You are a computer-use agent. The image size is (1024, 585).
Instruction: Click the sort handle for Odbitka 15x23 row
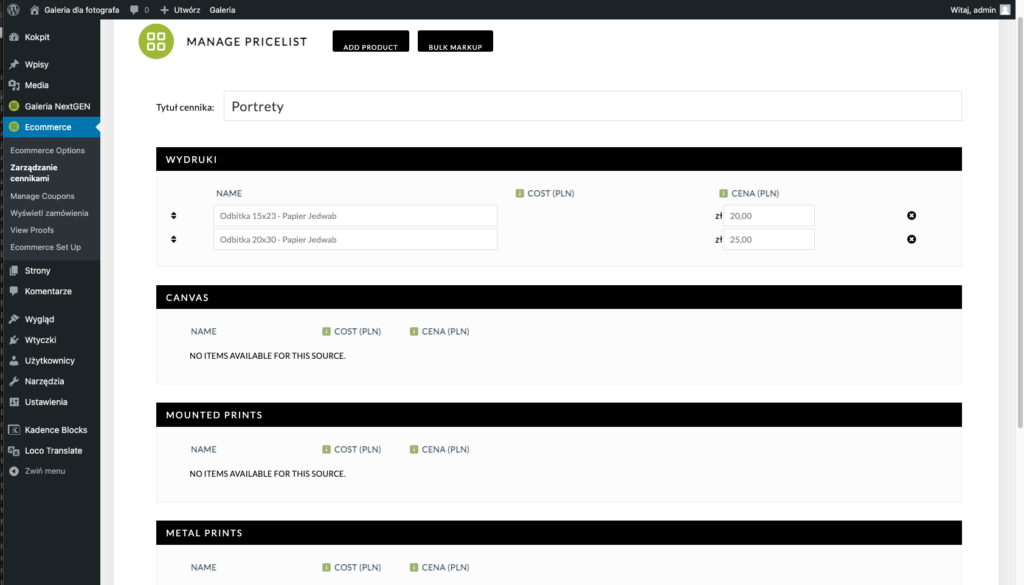pyautogui.click(x=174, y=216)
